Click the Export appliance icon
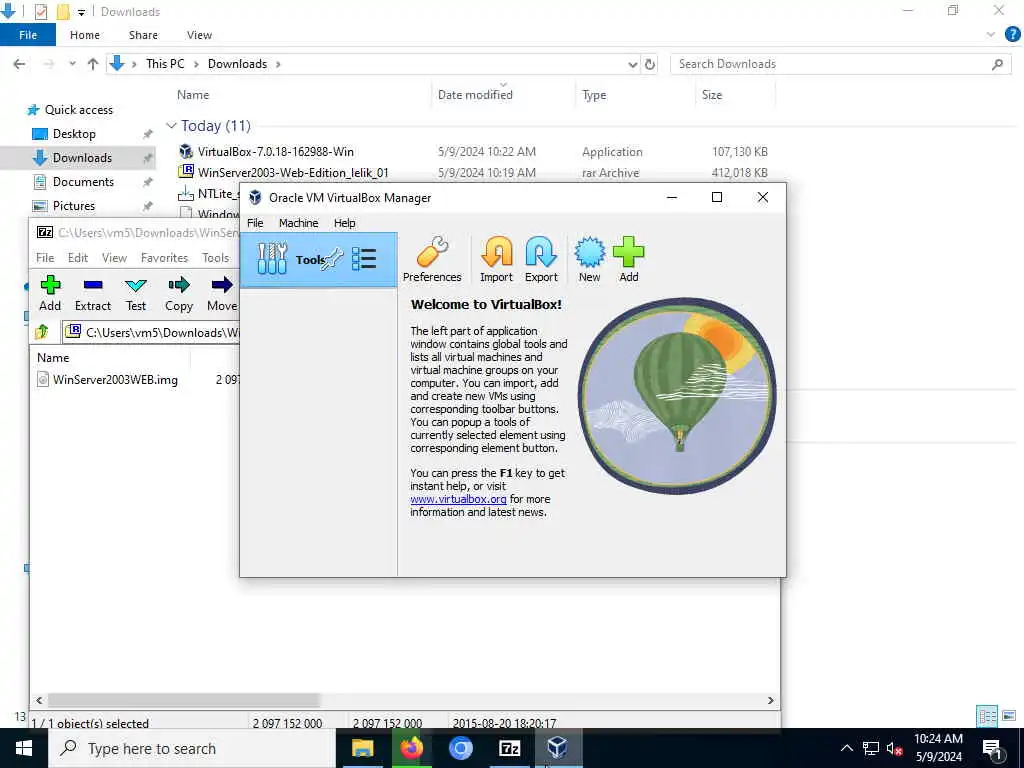 pyautogui.click(x=541, y=259)
